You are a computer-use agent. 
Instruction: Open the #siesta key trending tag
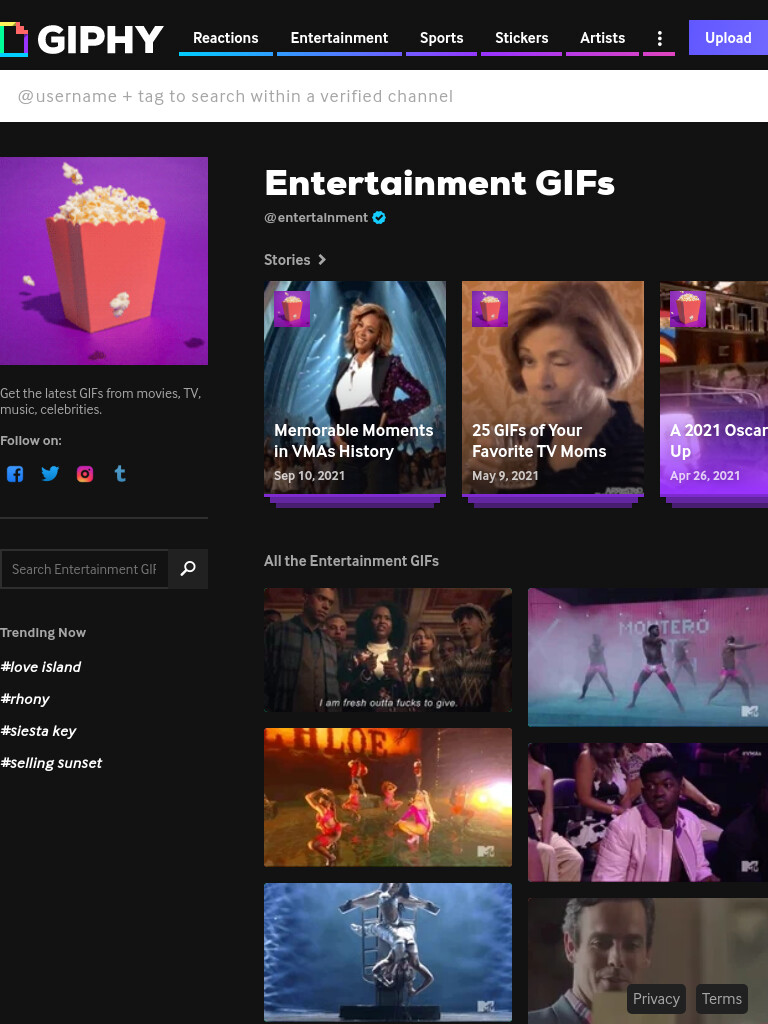38,731
